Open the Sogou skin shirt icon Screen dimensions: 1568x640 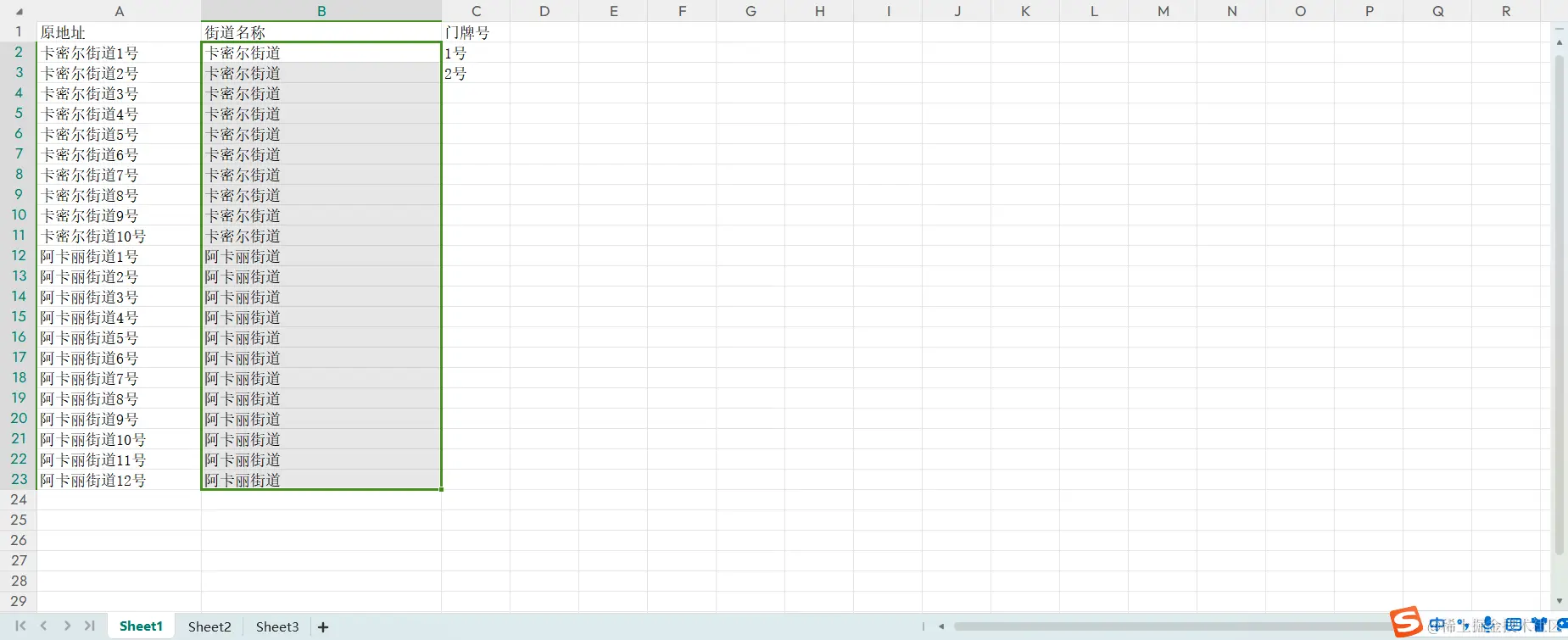[x=1539, y=626]
